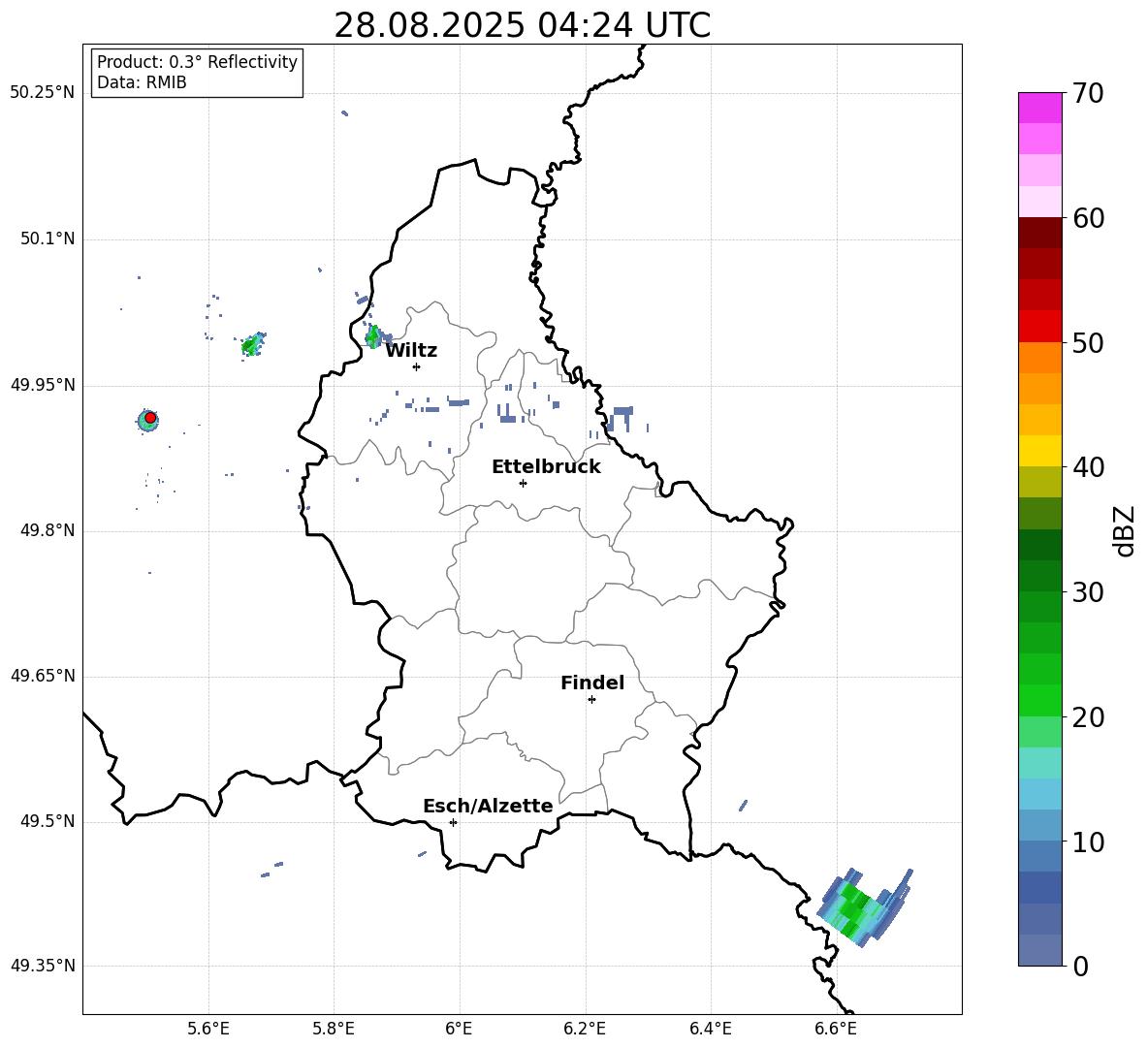The height and width of the screenshot is (1048, 1148).
Task: Pick the orange swatch just below 50
Action: pos(1039,358)
